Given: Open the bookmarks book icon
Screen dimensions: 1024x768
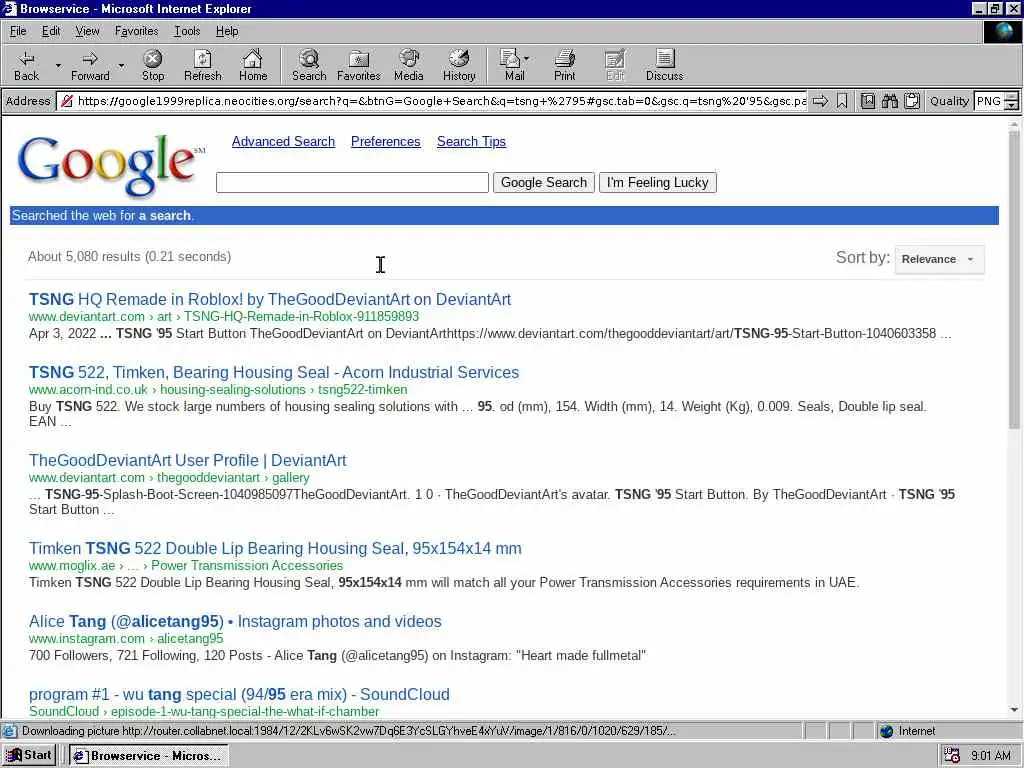Looking at the screenshot, I should click(x=868, y=101).
